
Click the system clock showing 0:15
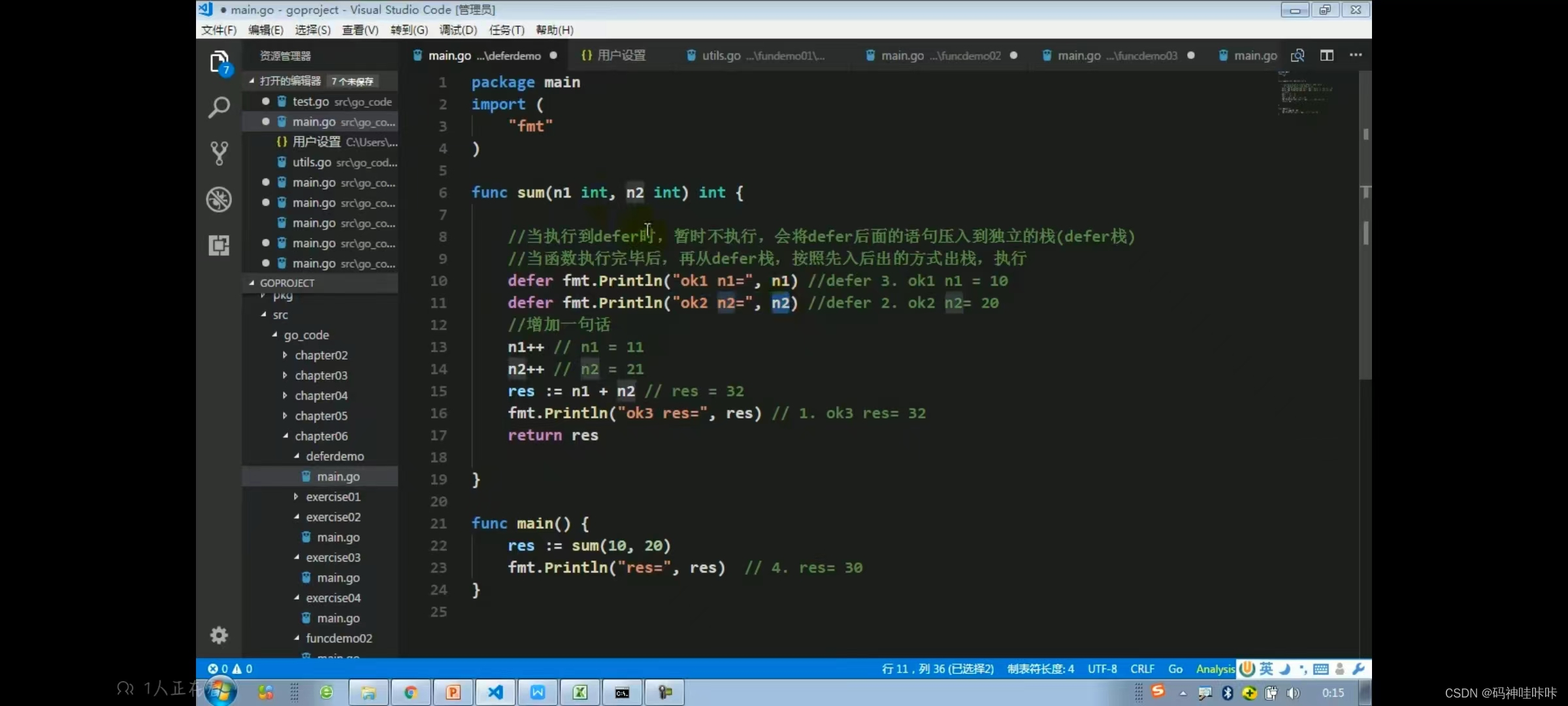(1333, 693)
